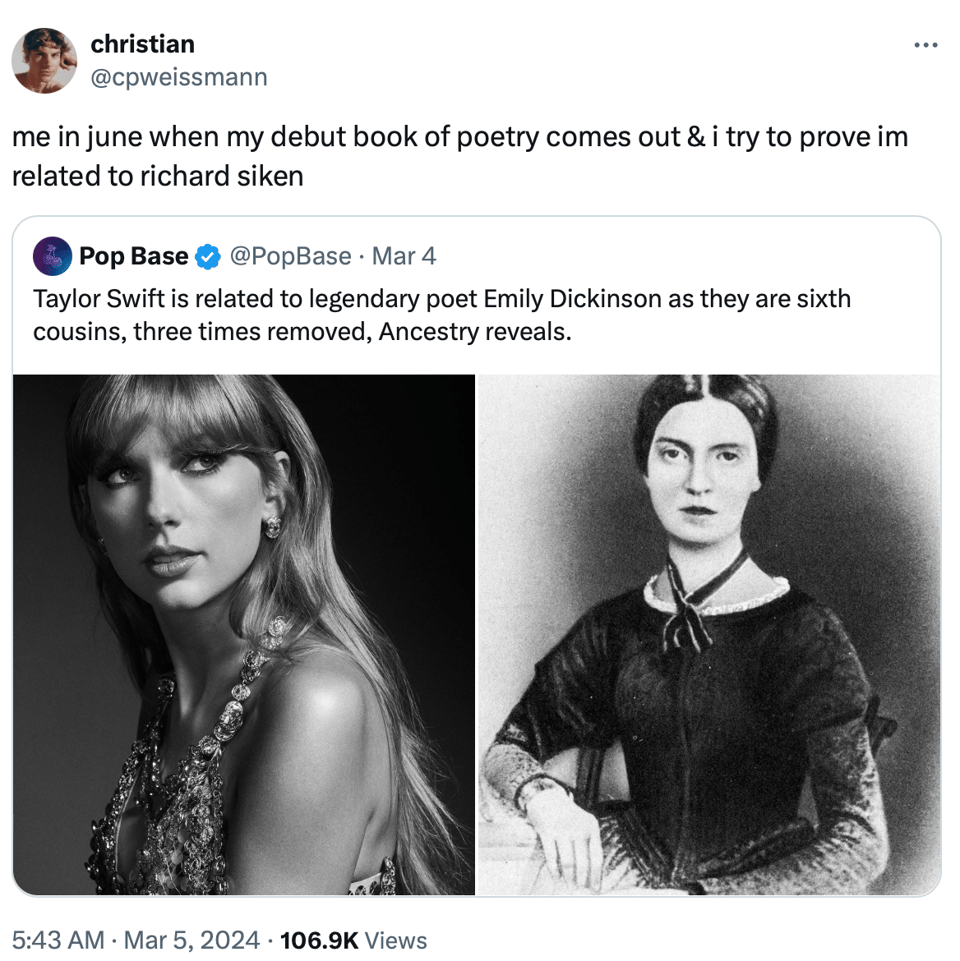This screenshot has width=960, height=961.
Task: View the 106.9K Views count
Action: (354, 940)
